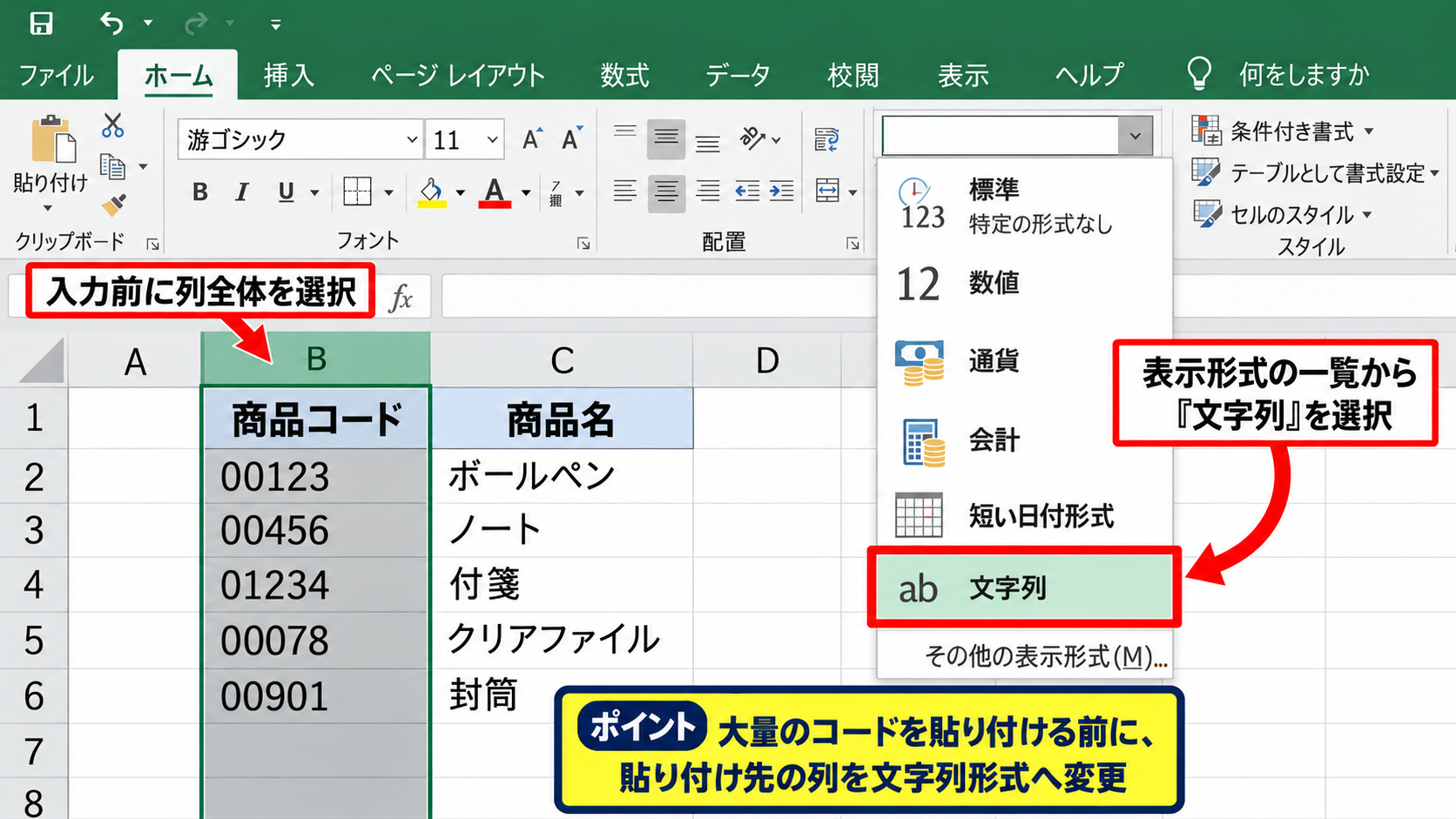Click the Wrap Text icon
This screenshot has width=1456, height=819.
coord(826,139)
